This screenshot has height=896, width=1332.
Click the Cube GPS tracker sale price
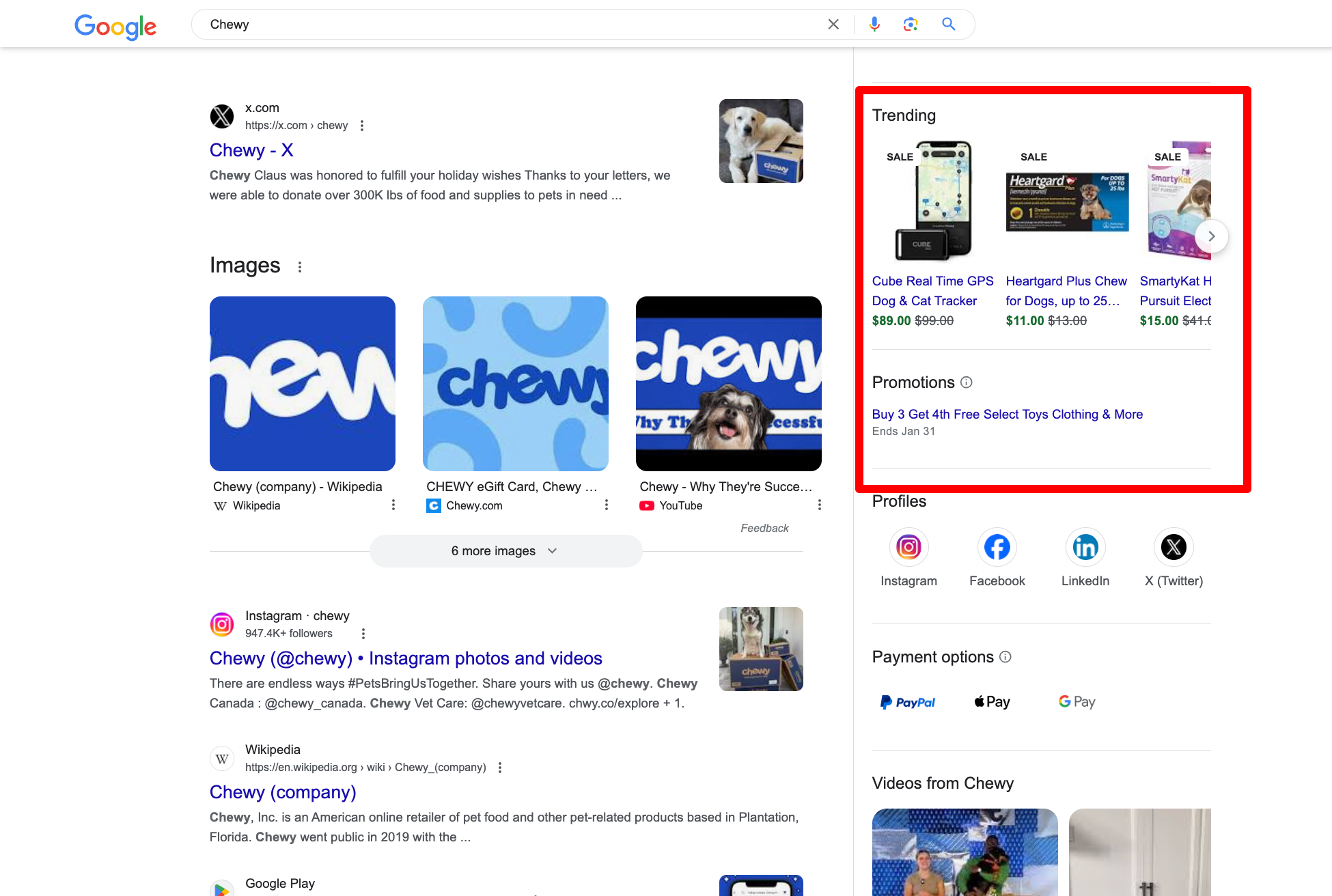click(891, 320)
